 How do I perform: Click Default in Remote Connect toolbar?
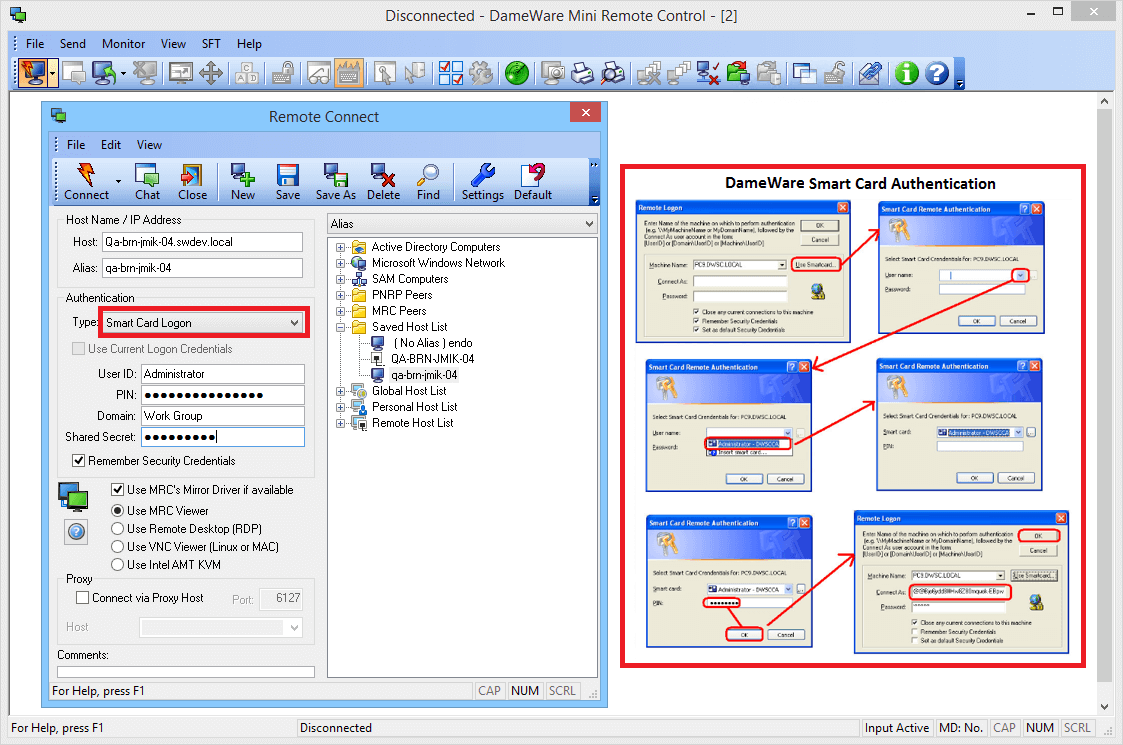533,182
